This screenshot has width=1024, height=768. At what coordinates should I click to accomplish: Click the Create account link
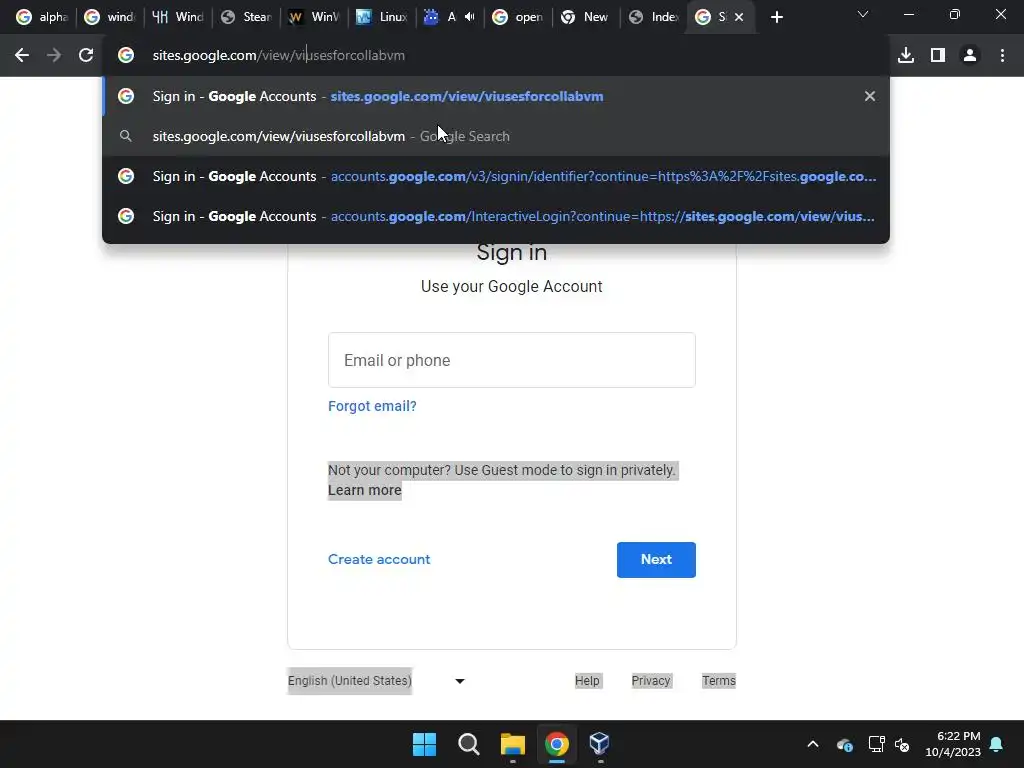coord(379,559)
